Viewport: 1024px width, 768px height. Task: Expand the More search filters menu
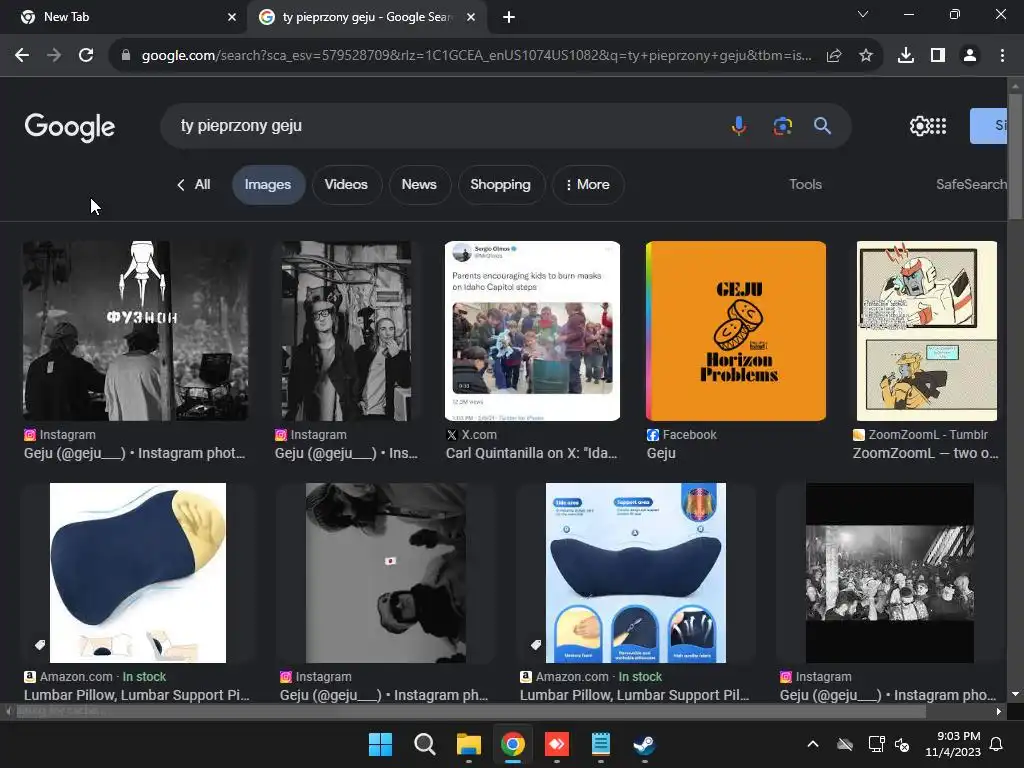[x=588, y=185]
